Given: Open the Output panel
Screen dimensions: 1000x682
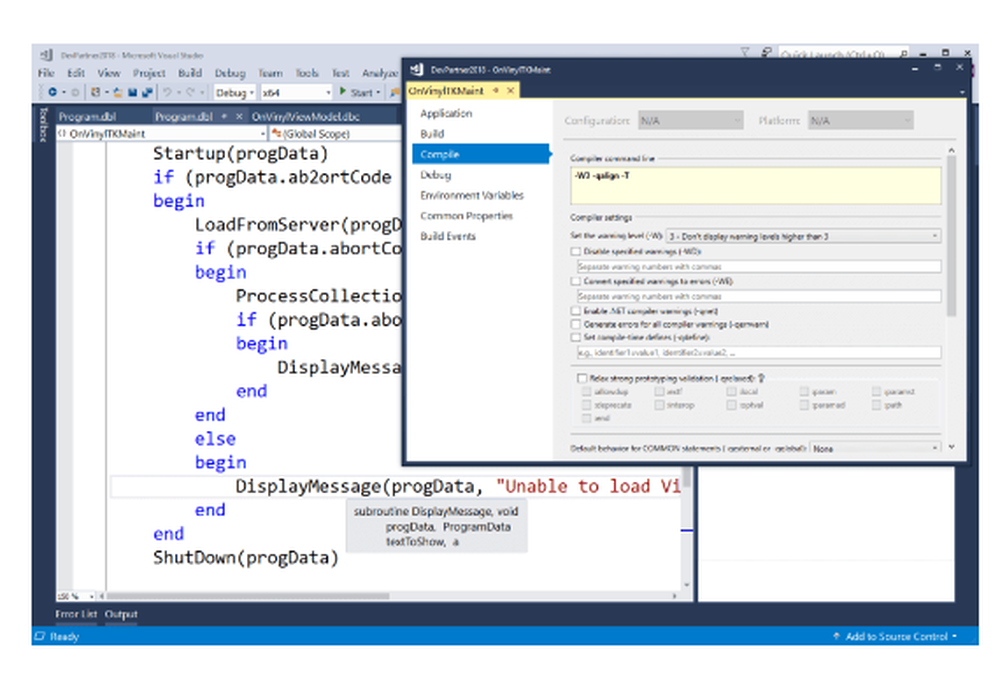Looking at the screenshot, I should 121,614.
